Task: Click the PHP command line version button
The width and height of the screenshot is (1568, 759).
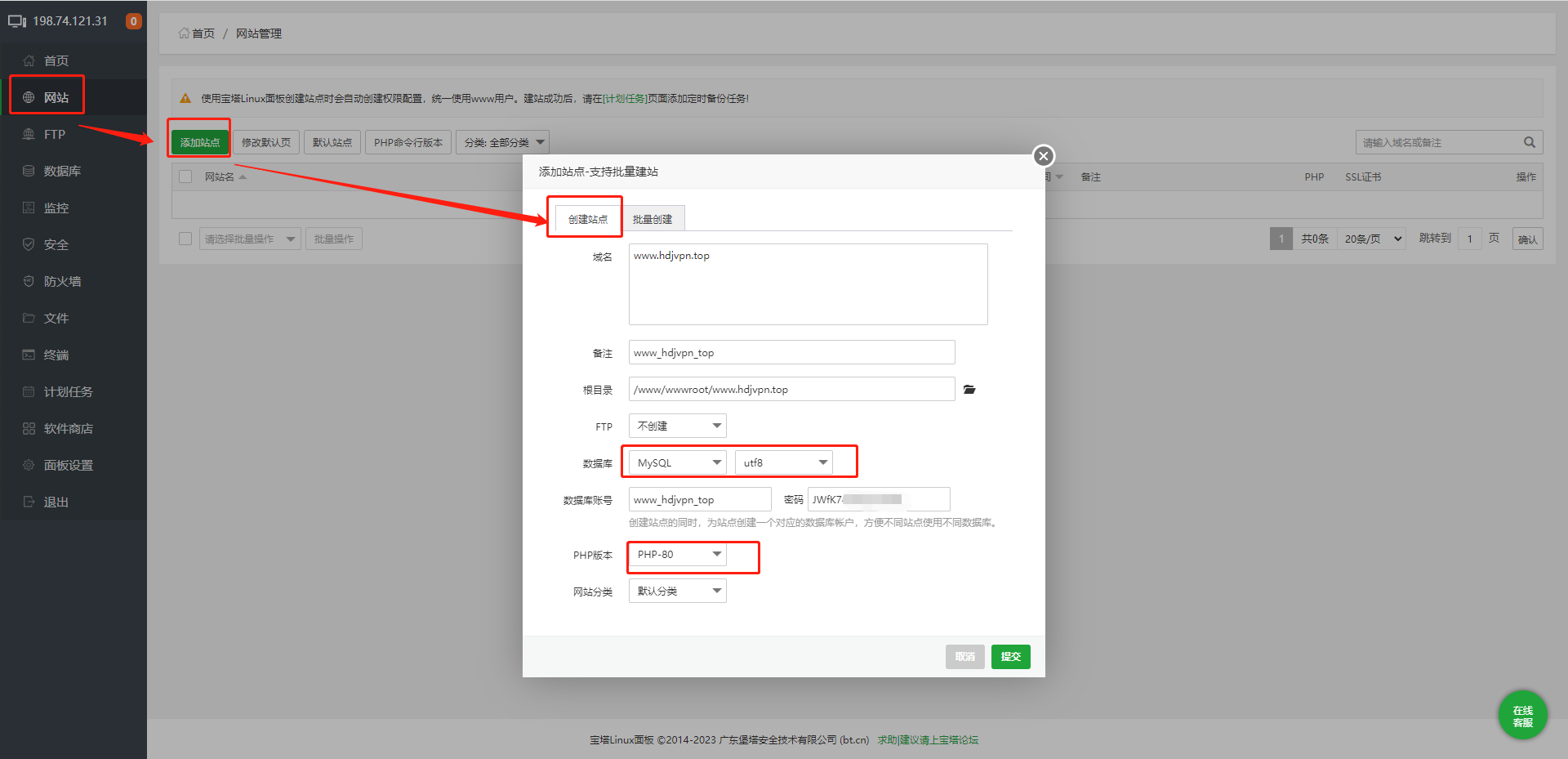Action: (408, 142)
